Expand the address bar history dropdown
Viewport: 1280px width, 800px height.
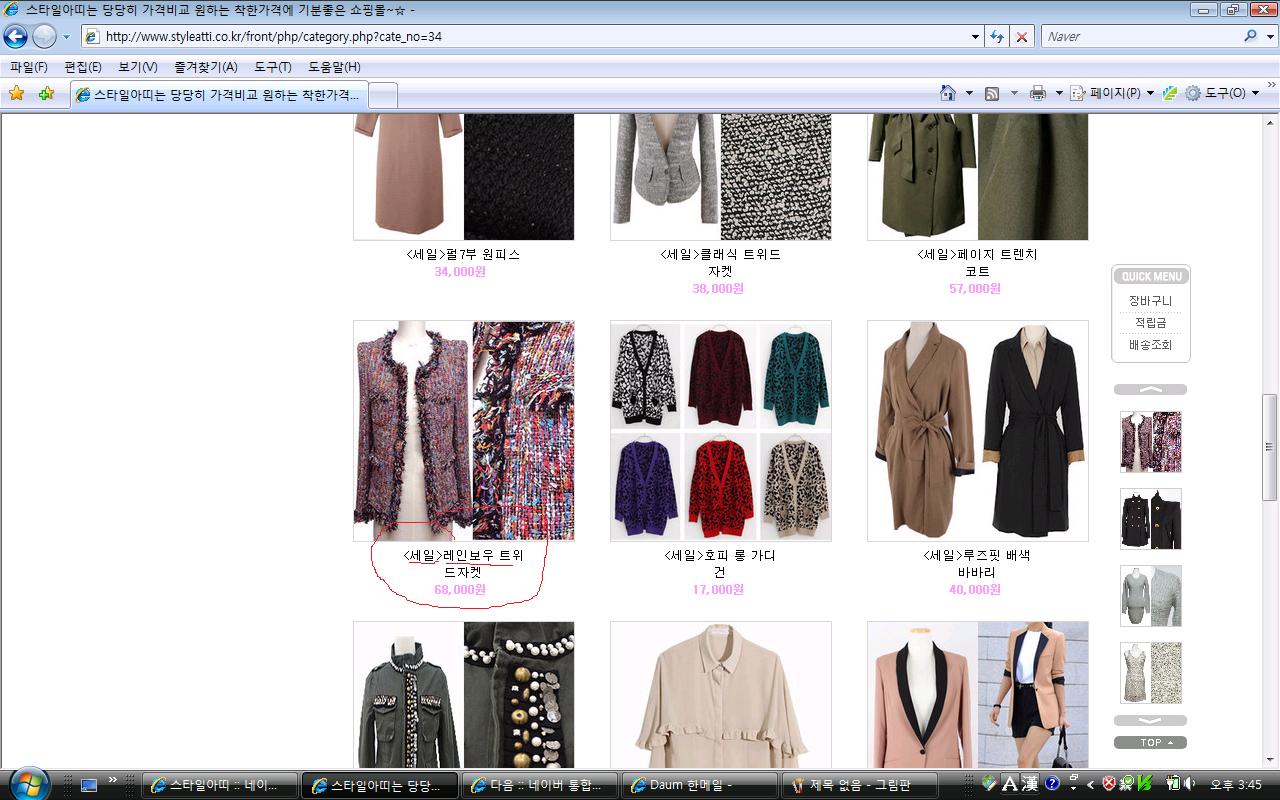point(976,36)
